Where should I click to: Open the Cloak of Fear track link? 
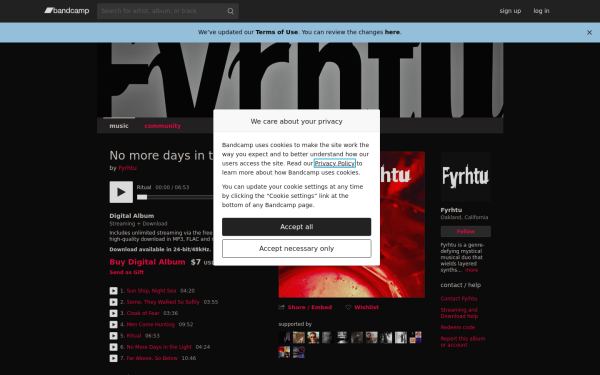[143, 313]
